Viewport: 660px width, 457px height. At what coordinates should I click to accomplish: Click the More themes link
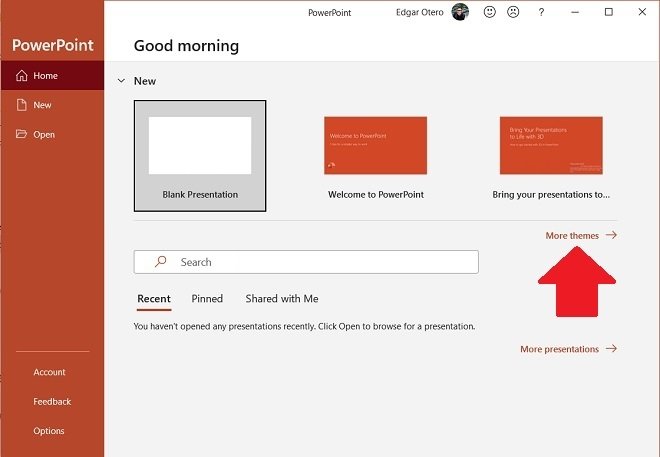pyautogui.click(x=572, y=236)
